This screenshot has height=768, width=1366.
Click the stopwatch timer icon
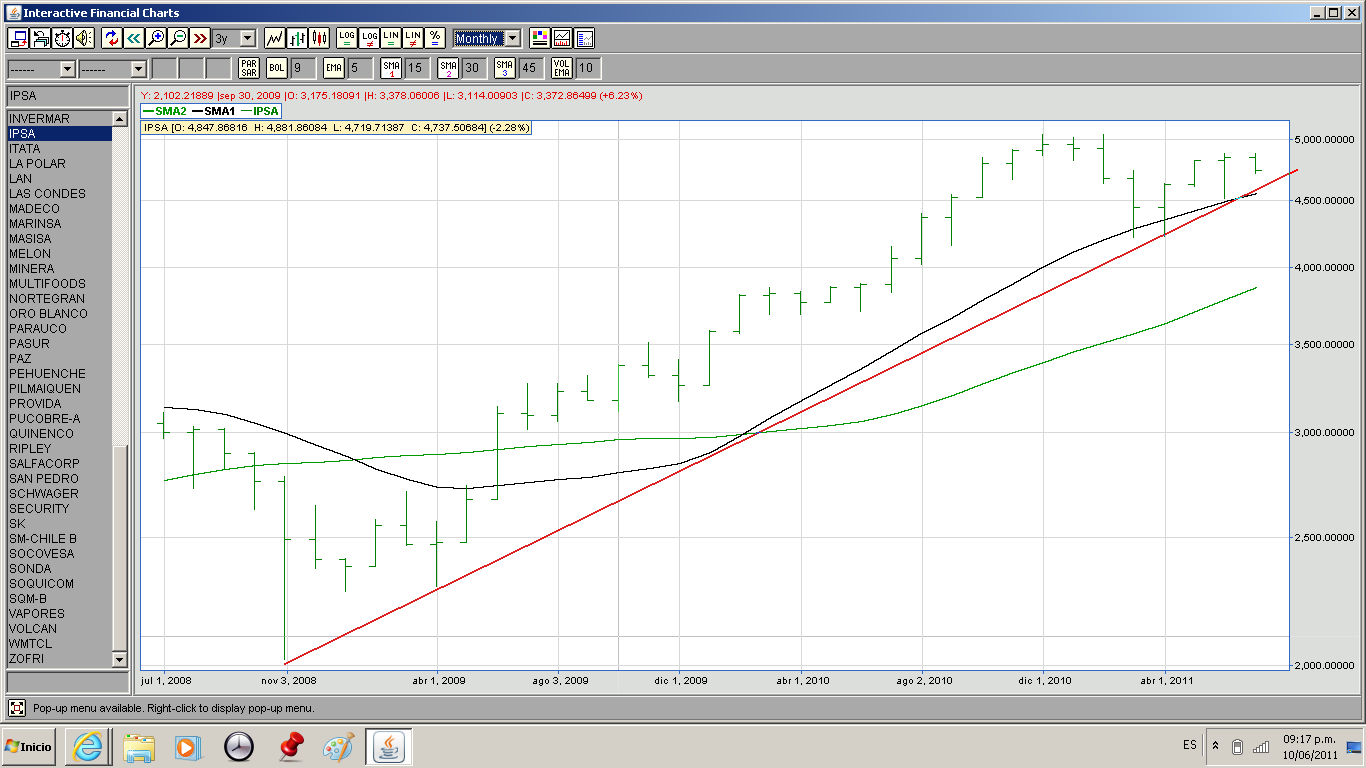tap(62, 38)
